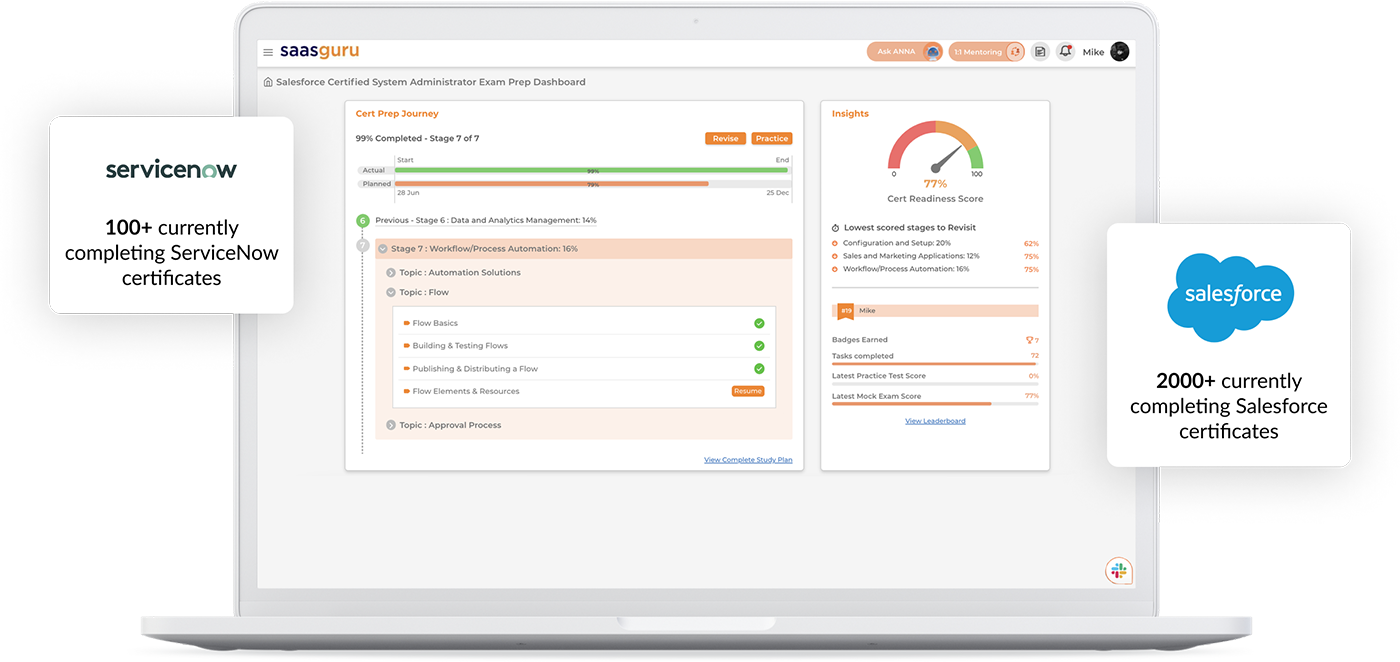This screenshot has width=1400, height=662.
Task: Click 99% Completed - Stage 7 of 7
Action: pyautogui.click(x=417, y=139)
